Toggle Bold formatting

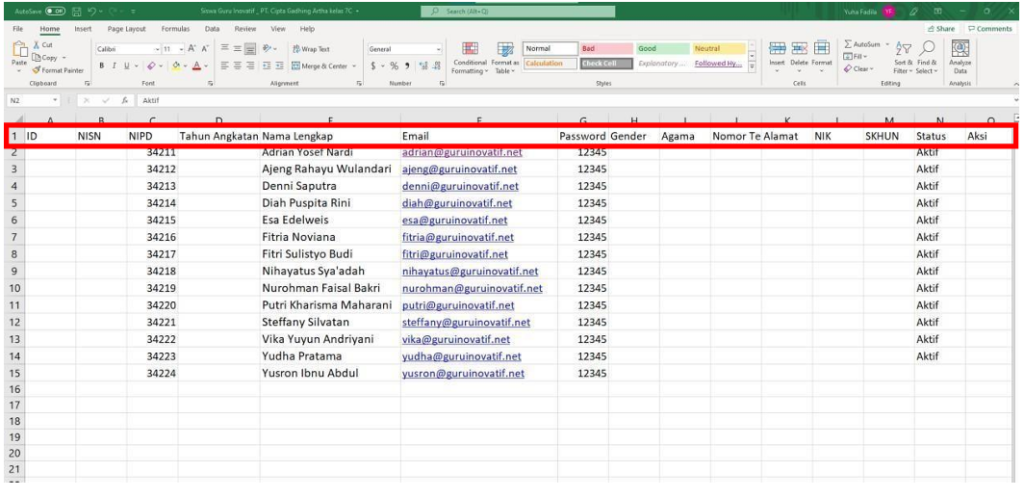tap(102, 66)
